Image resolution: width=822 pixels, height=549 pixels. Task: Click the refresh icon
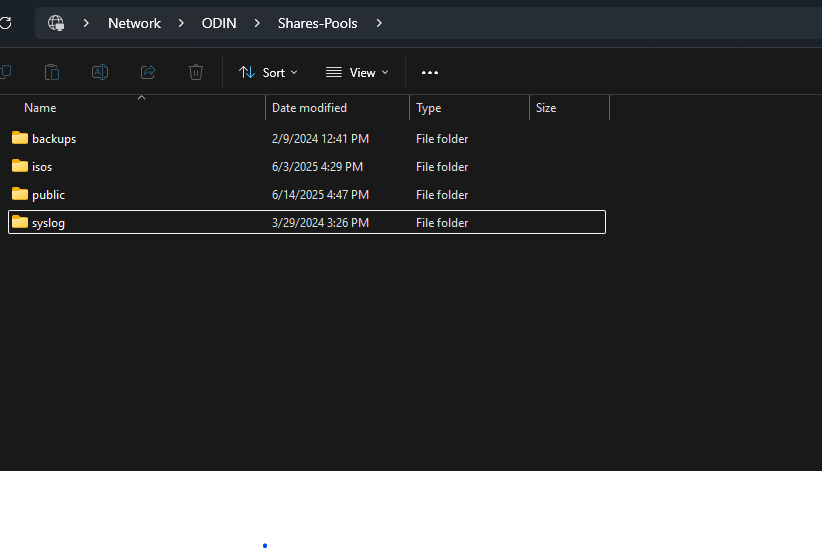pyautogui.click(x=5, y=23)
